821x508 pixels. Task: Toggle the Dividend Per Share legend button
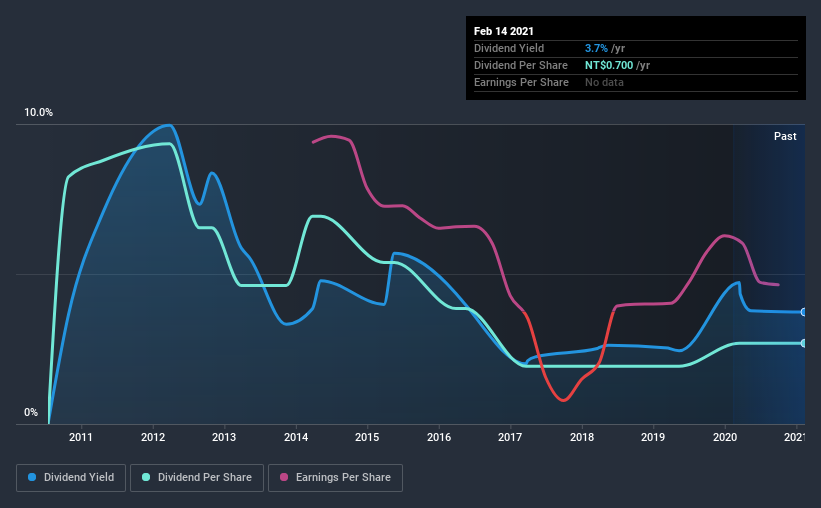197,478
